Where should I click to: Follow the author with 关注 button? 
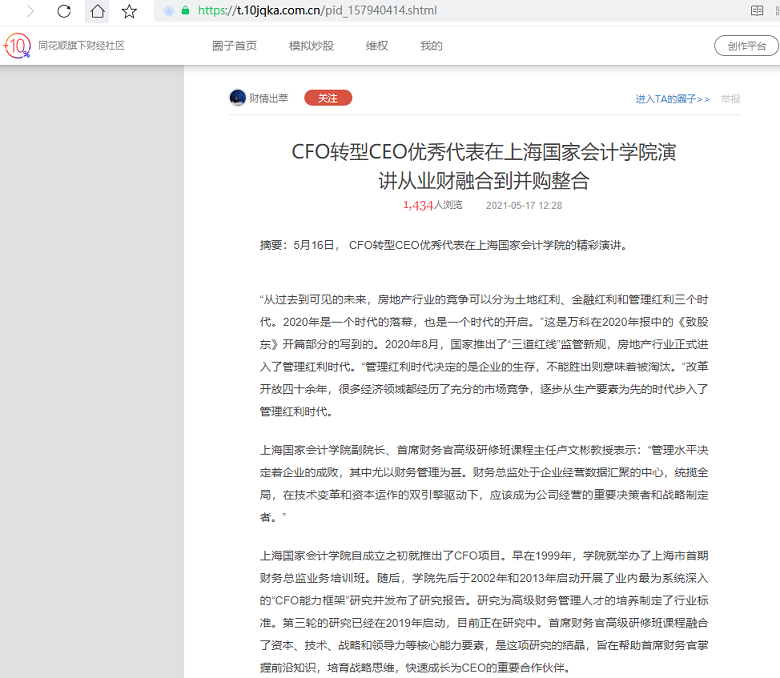[328, 98]
